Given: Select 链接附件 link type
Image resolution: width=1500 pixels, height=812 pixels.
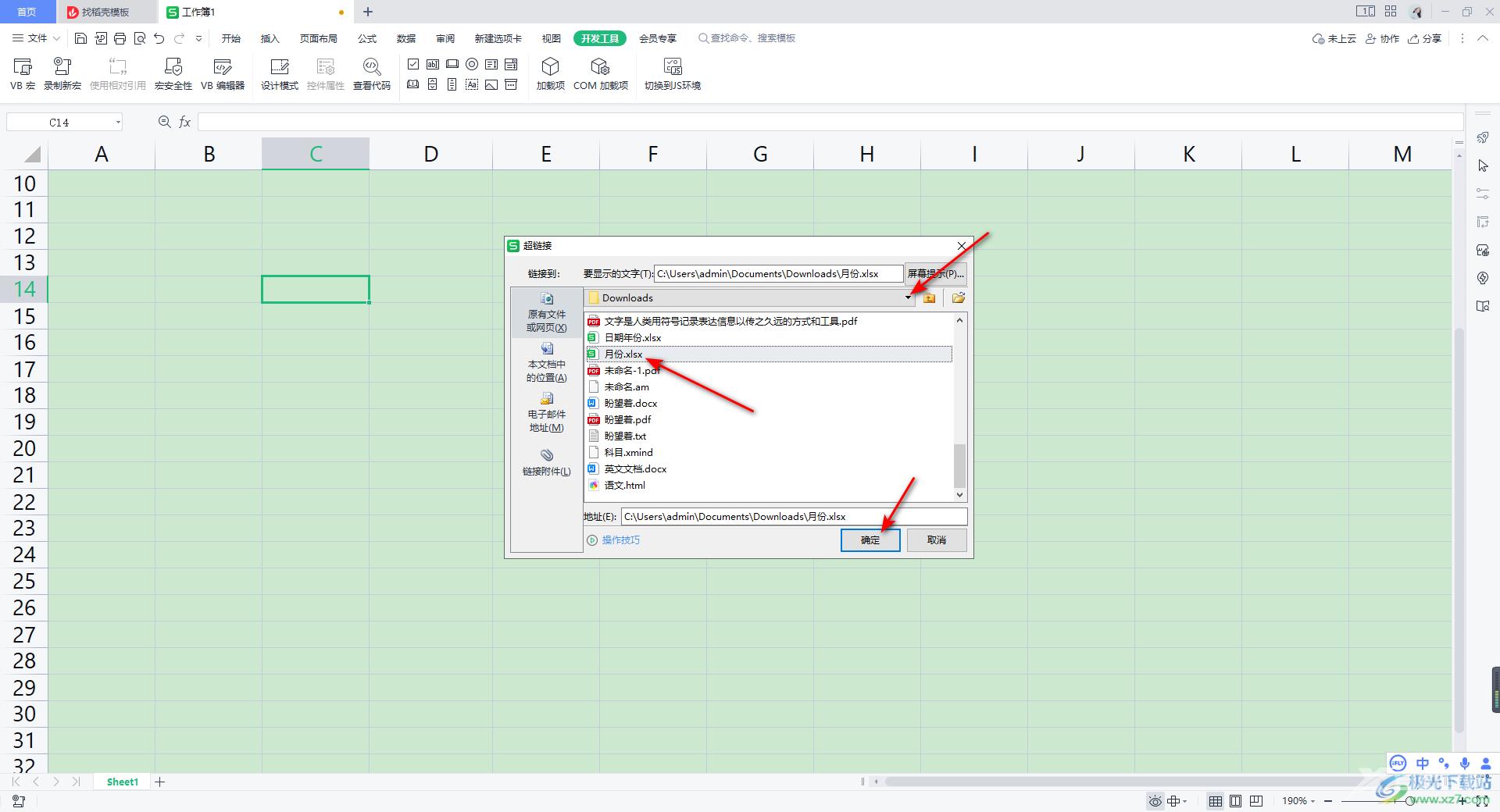Looking at the screenshot, I should [546, 461].
